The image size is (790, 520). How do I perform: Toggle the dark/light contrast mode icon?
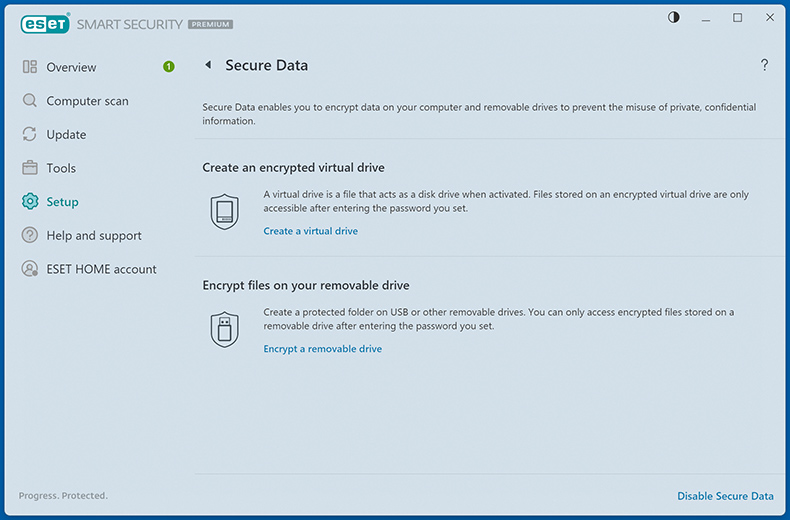pos(674,18)
